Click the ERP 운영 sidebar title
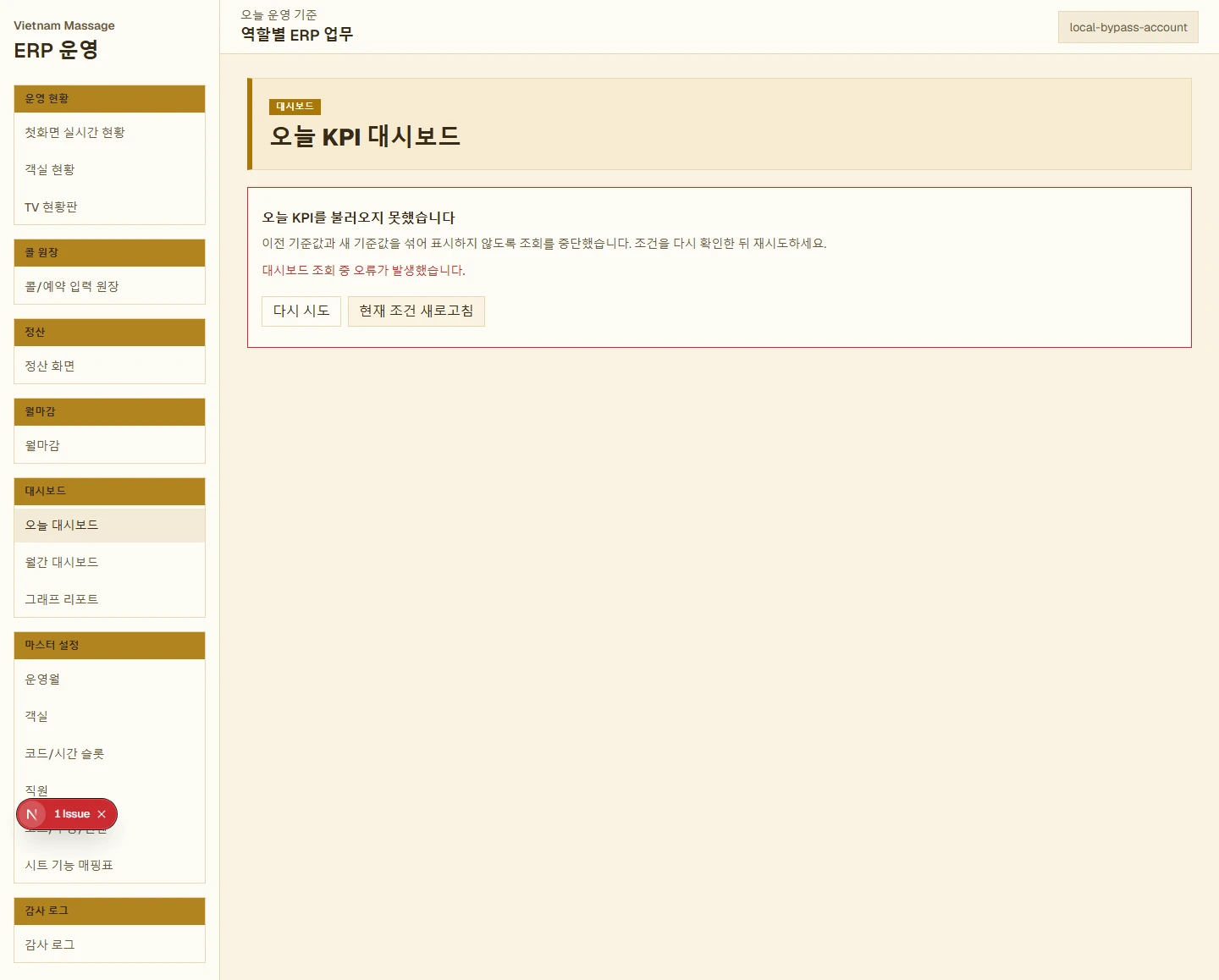The image size is (1219, 980). tap(56, 50)
